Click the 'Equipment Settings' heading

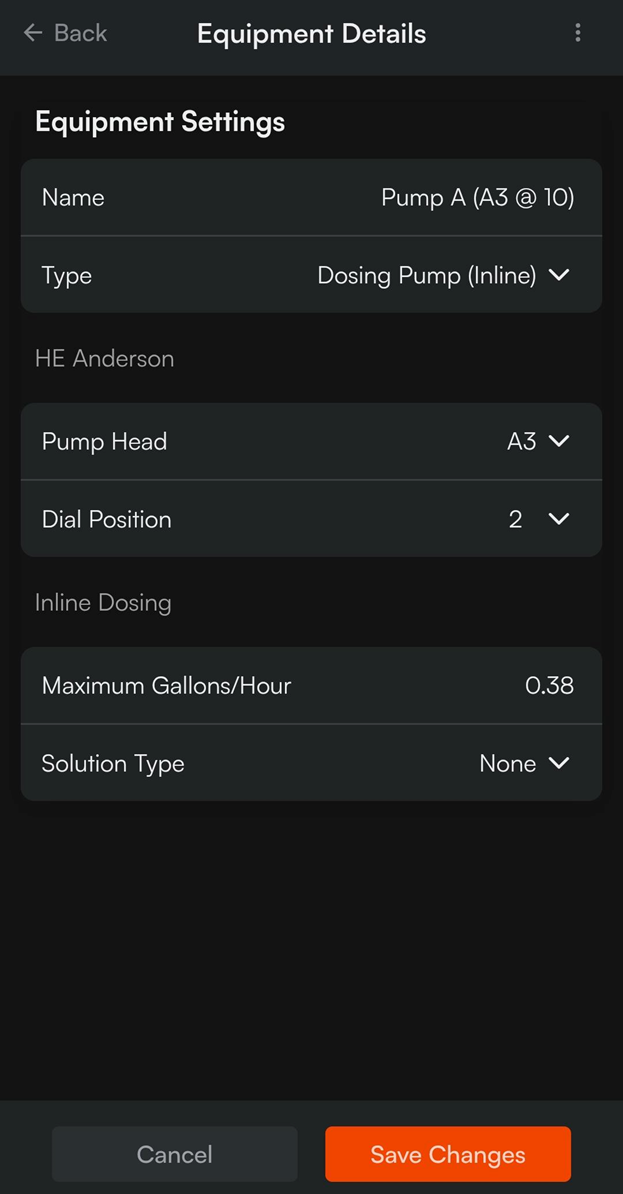[160, 122]
